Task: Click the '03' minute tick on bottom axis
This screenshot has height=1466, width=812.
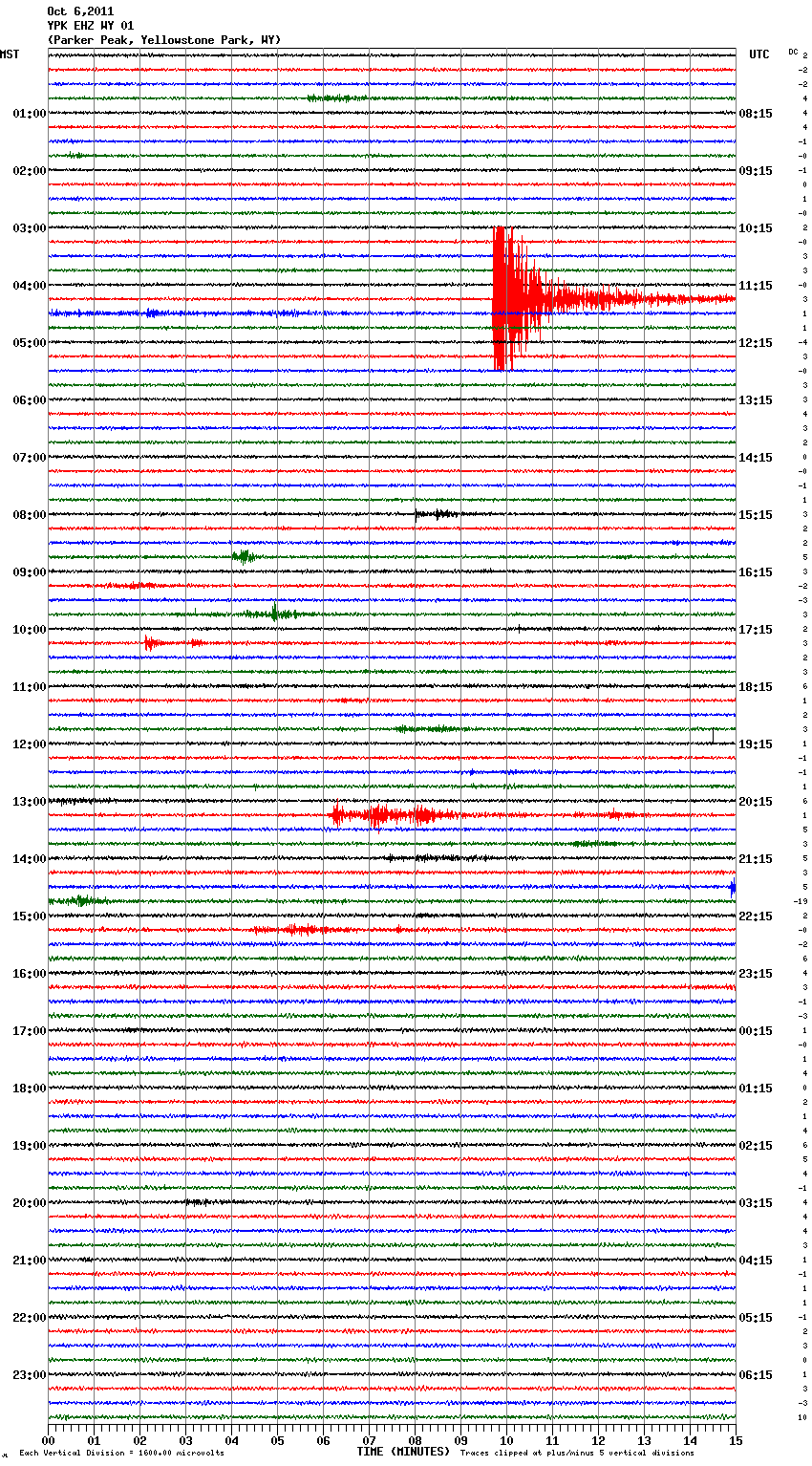Action: [x=186, y=1440]
